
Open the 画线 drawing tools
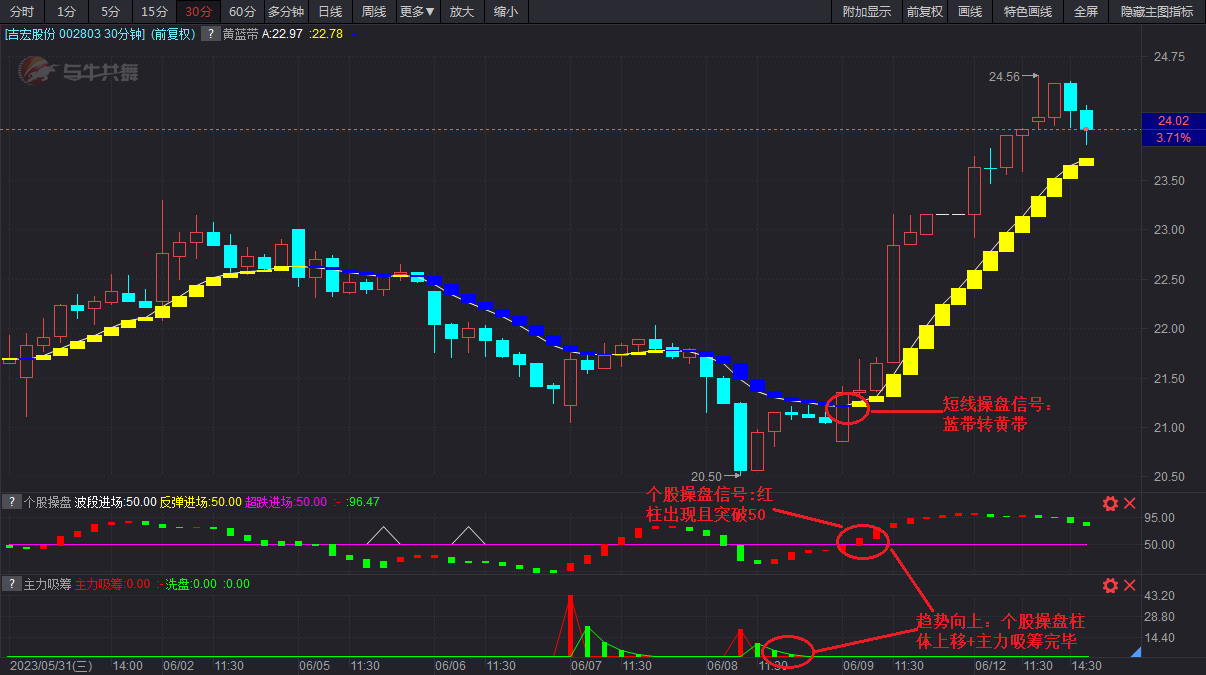click(970, 12)
